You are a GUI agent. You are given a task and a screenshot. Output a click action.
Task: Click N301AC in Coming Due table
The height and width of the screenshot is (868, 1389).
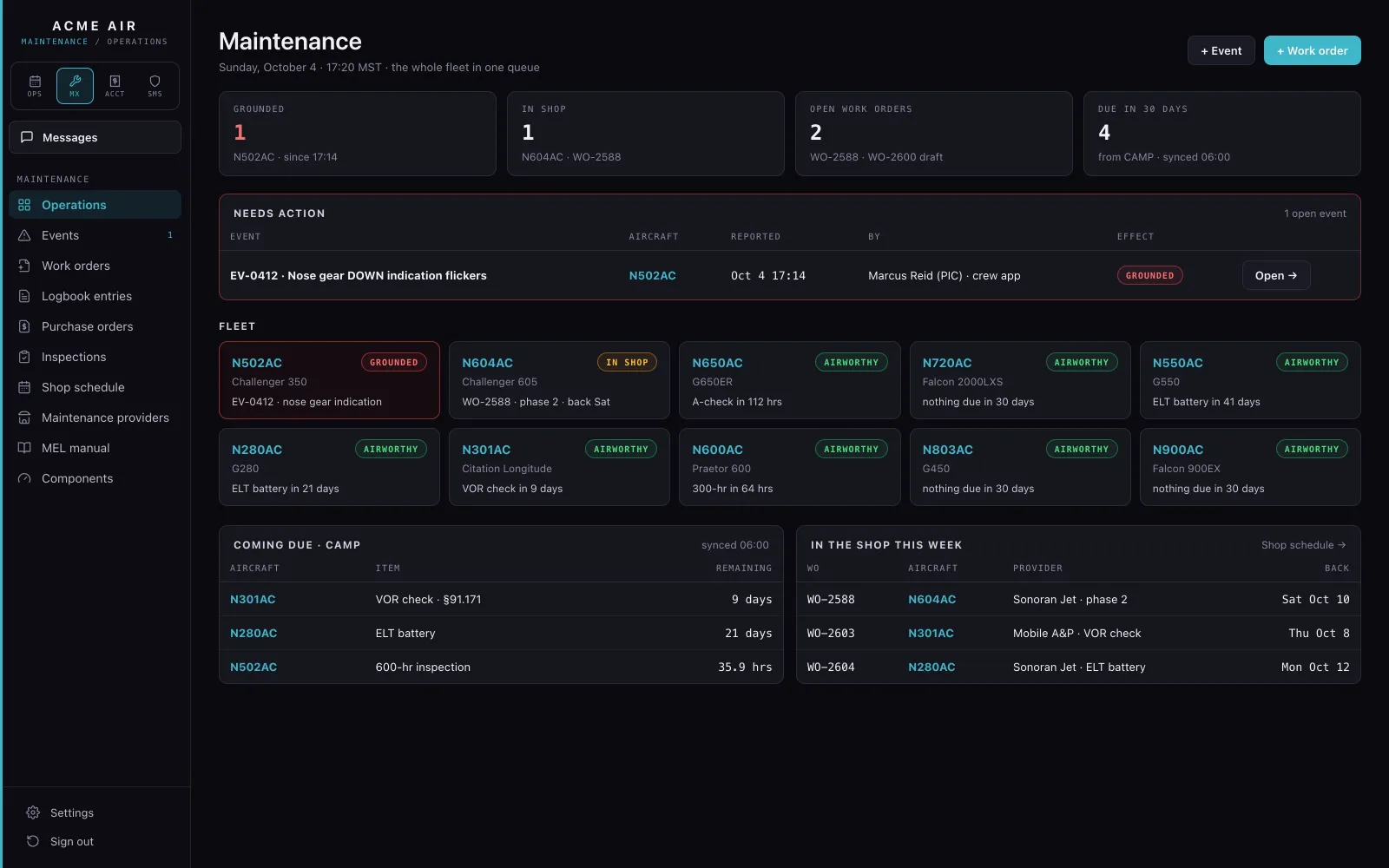tap(253, 599)
